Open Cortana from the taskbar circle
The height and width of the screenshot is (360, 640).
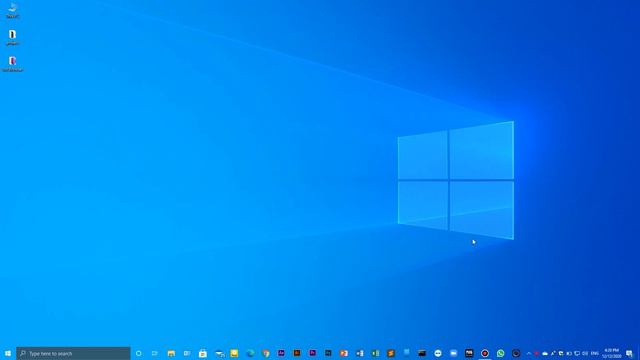click(139, 353)
